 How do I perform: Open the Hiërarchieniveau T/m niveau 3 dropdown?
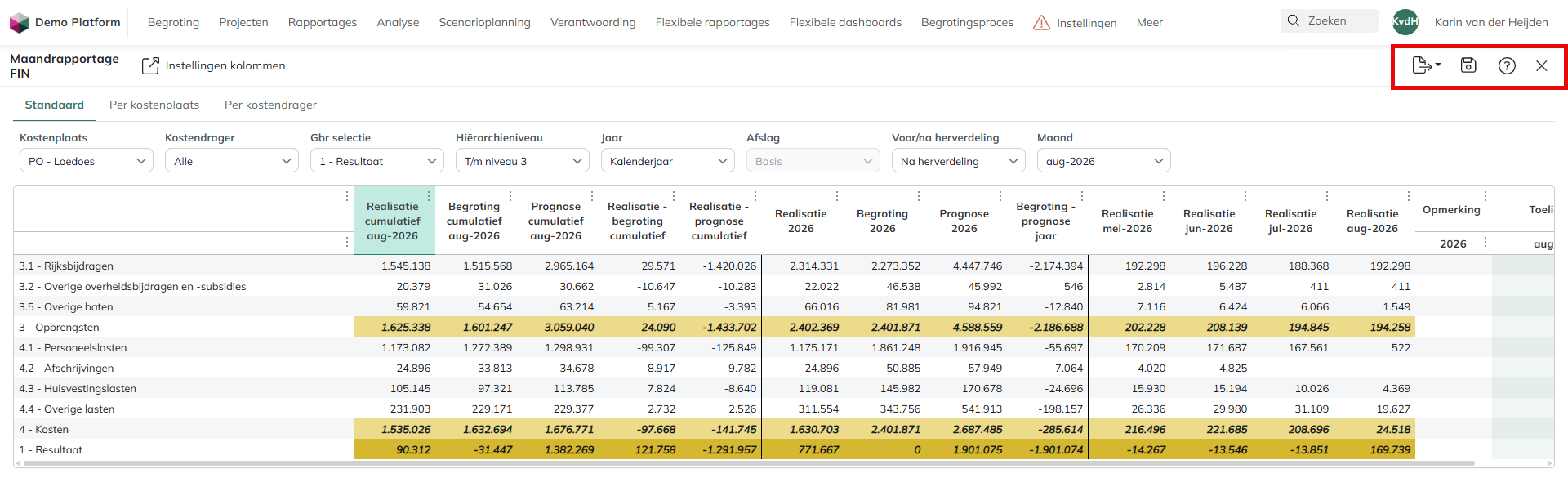[x=522, y=161]
